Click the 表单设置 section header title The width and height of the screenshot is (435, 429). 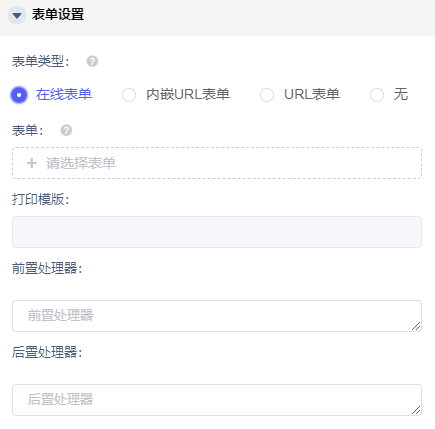(58, 15)
